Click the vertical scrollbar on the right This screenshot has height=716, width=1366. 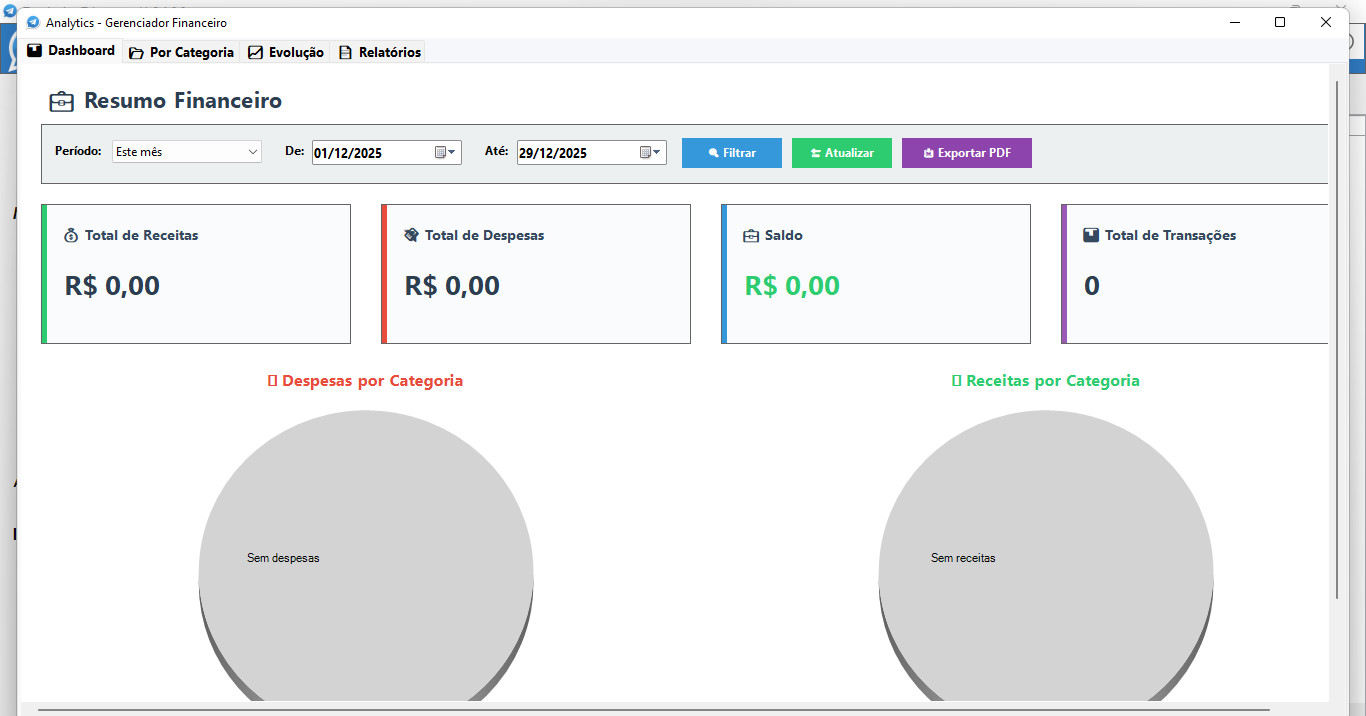pos(1337,340)
